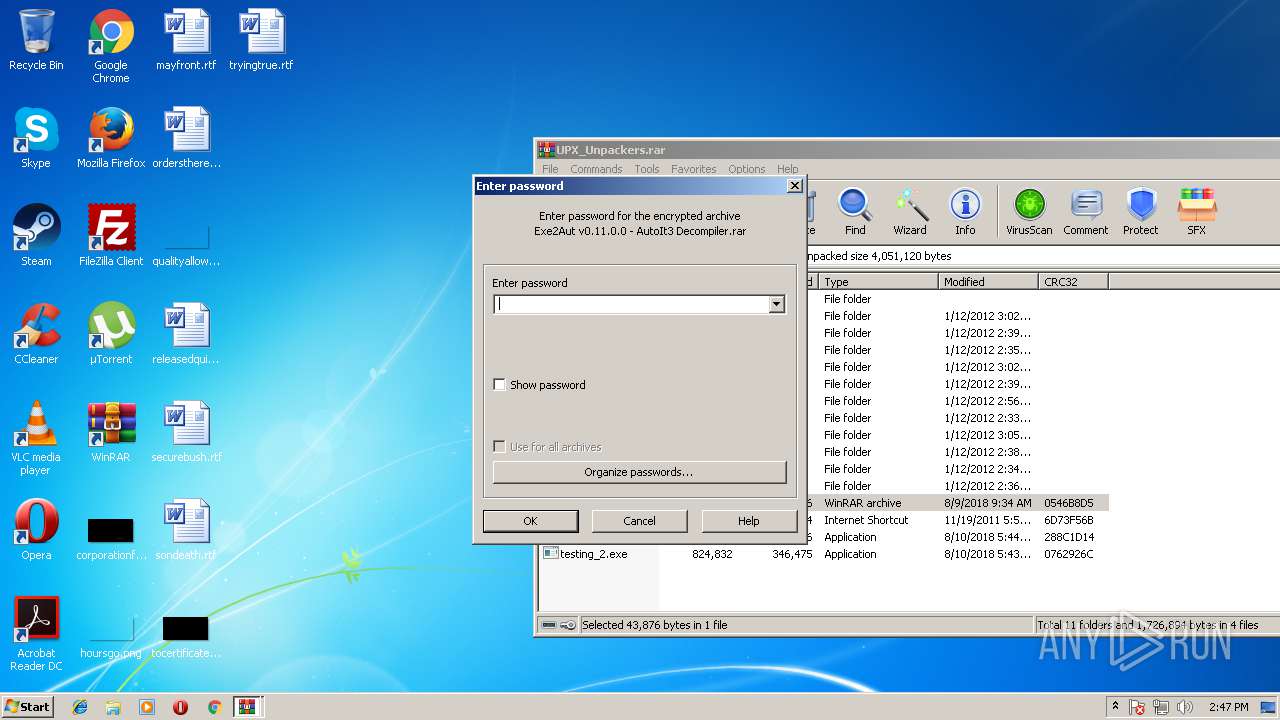Click the volume icon in system tray
1280x720 pixels.
pos(1185,707)
